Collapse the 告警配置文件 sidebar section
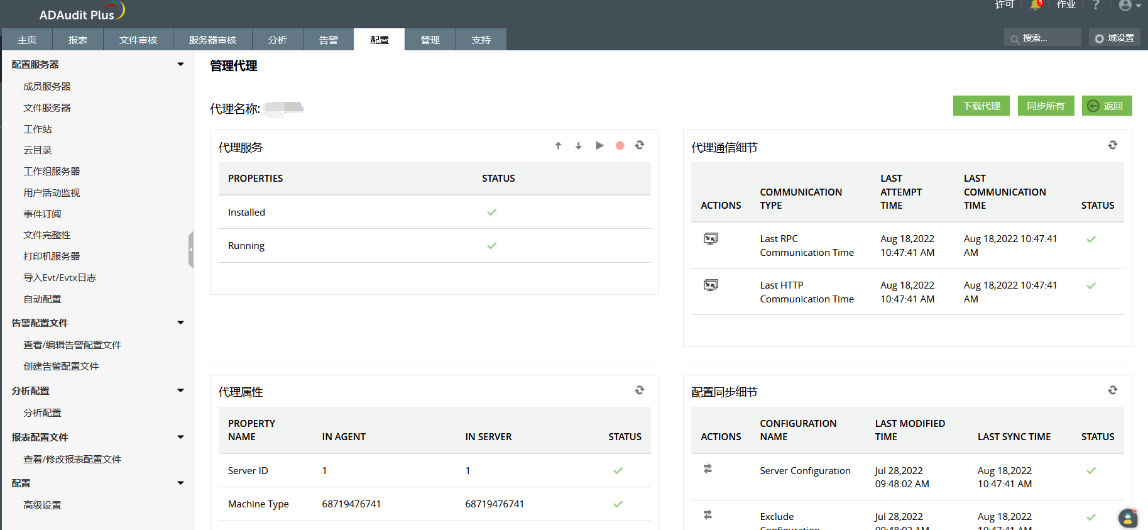1148x530 pixels. (x=180, y=323)
